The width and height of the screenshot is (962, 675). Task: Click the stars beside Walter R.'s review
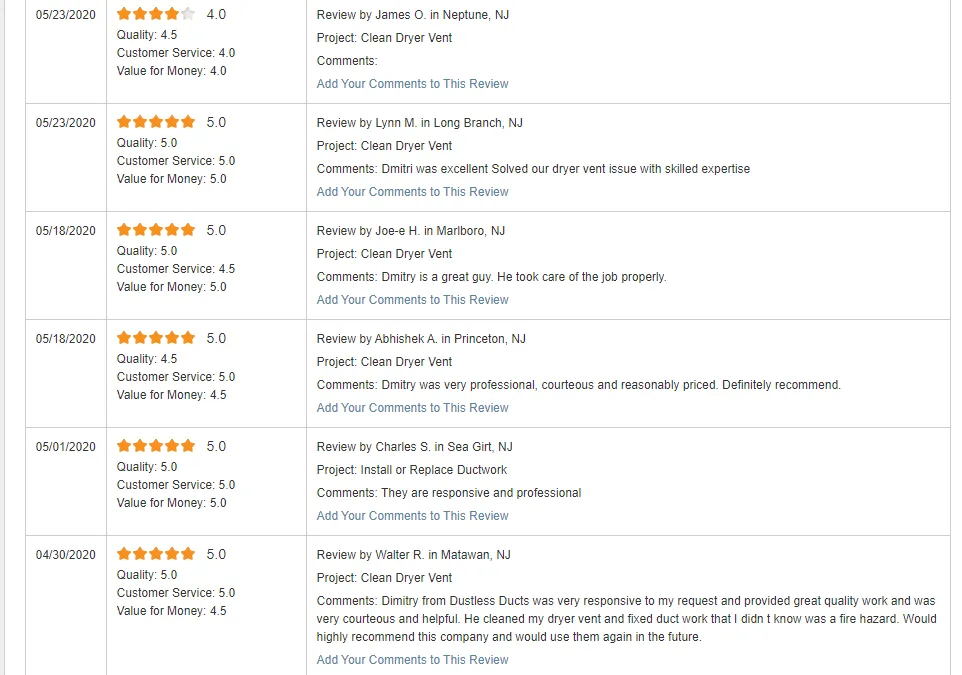[x=156, y=554]
